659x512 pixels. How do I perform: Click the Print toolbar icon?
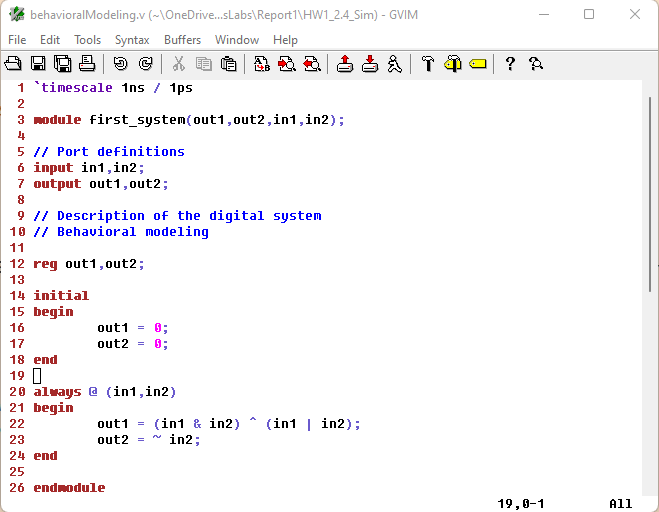[x=87, y=64]
